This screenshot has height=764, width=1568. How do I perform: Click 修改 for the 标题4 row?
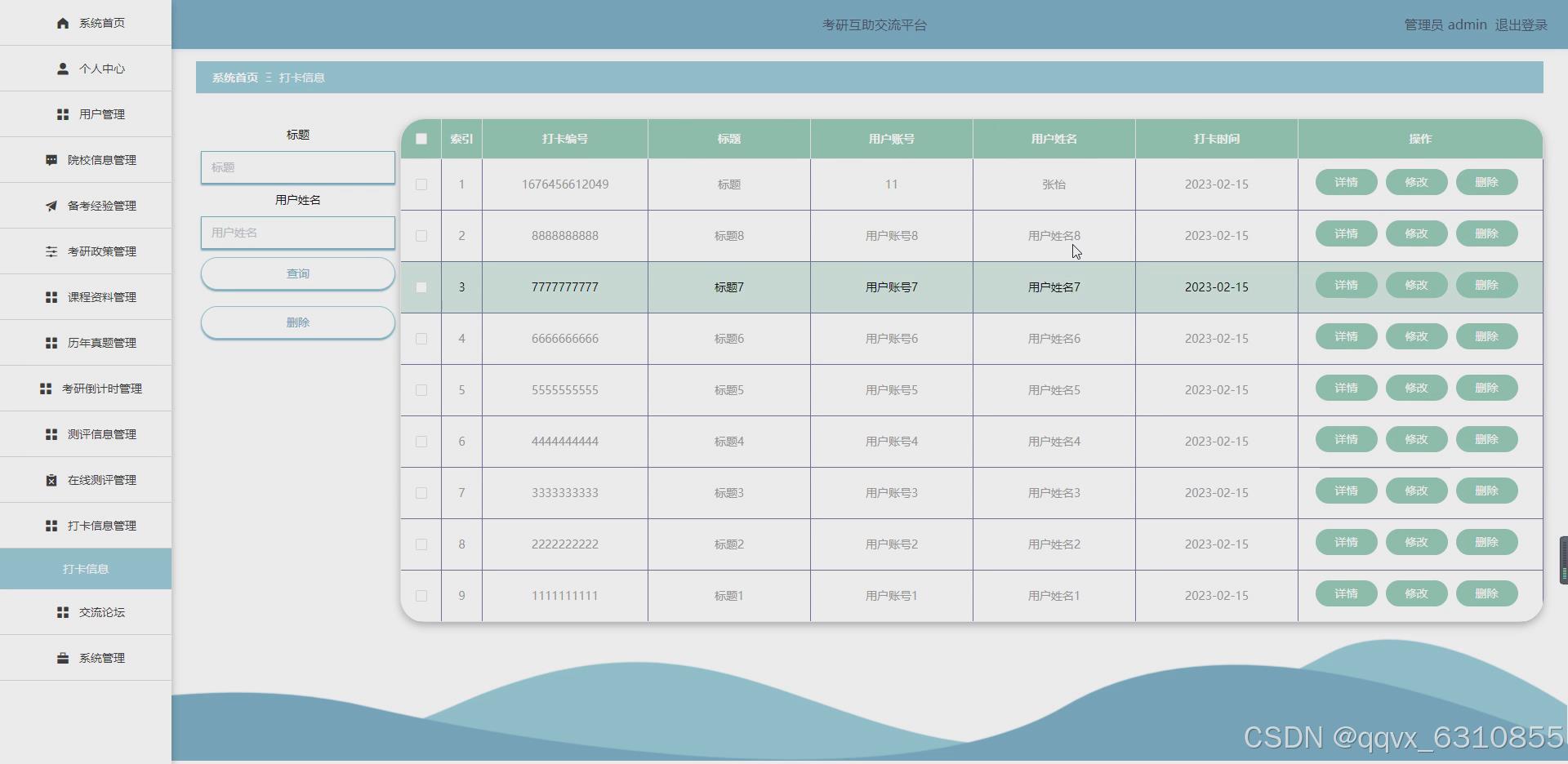1416,439
